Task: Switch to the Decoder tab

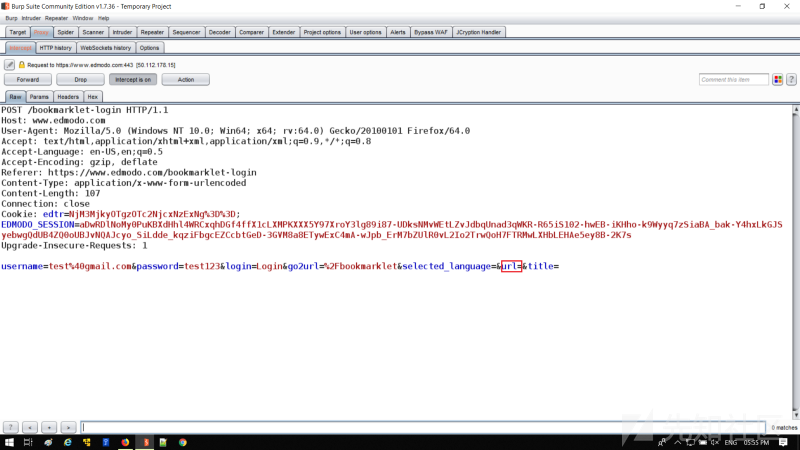Action: [x=219, y=32]
